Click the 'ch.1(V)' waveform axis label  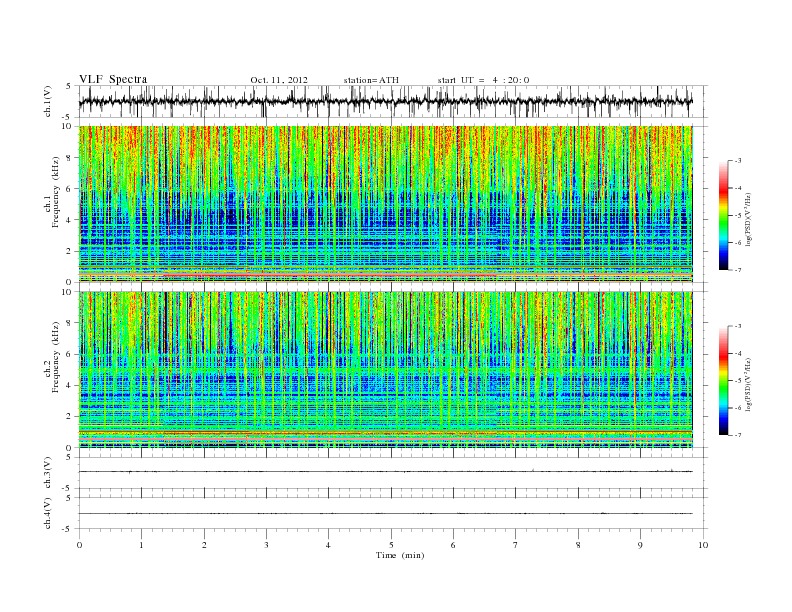48,101
